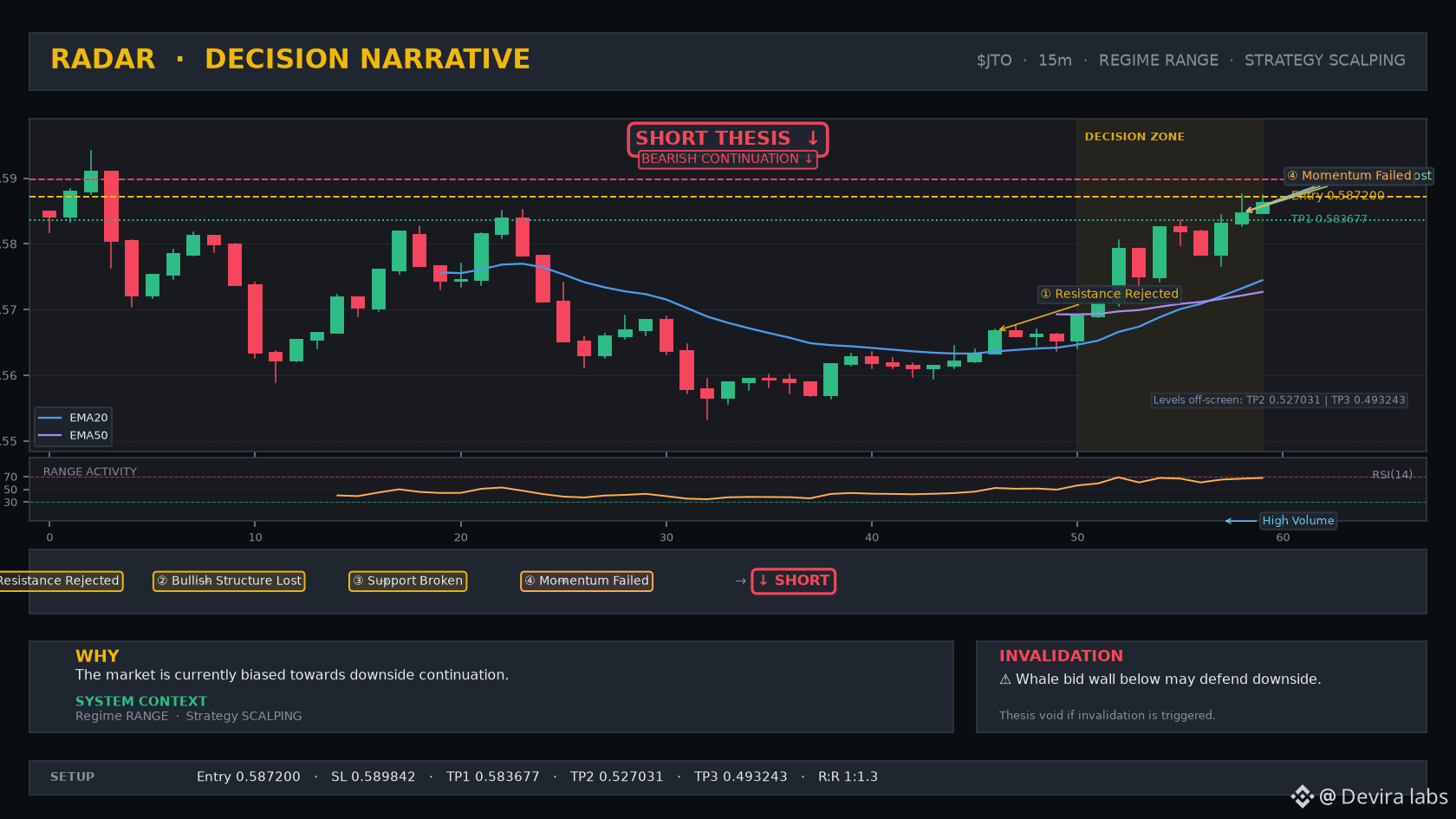Click the 15m timeframe in header
Image resolution: width=1456 pixels, height=819 pixels.
click(x=1055, y=61)
